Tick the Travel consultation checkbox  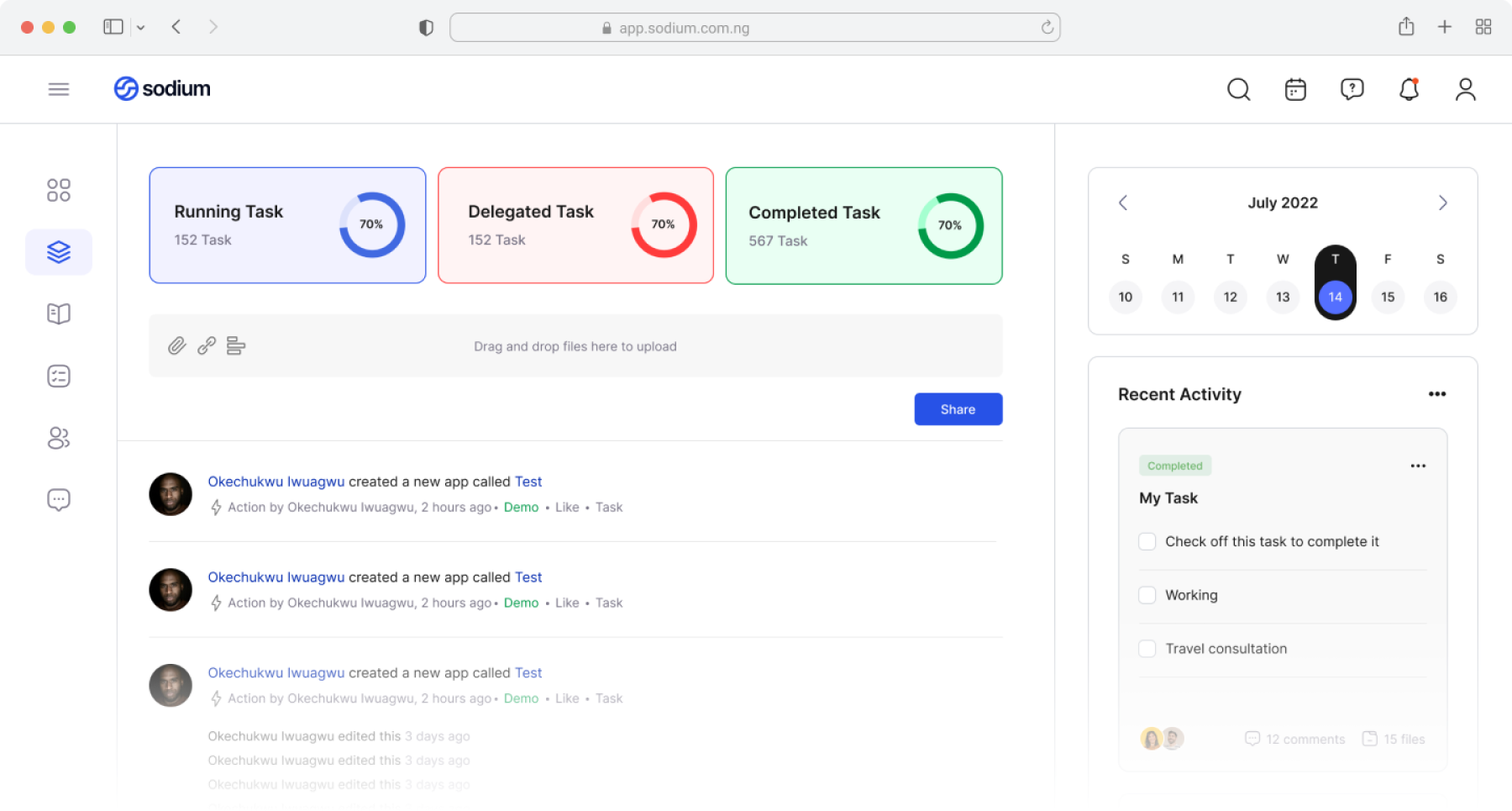click(1147, 649)
